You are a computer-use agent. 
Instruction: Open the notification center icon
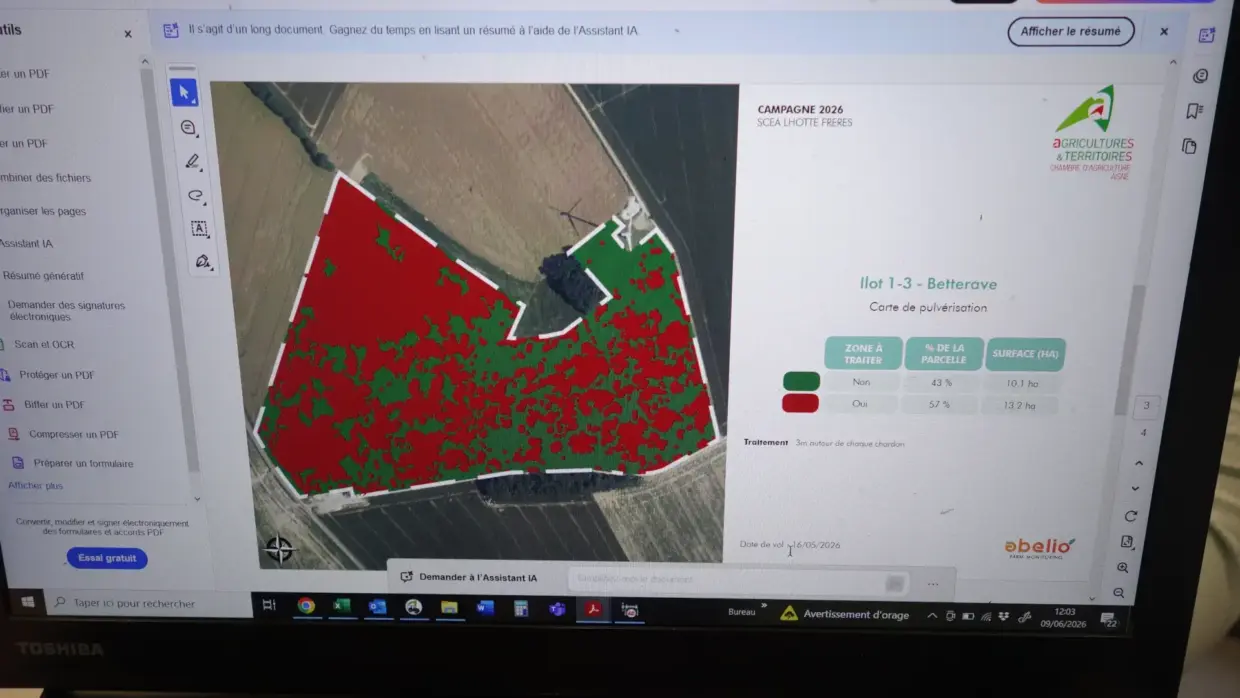pyautogui.click(x=1108, y=620)
